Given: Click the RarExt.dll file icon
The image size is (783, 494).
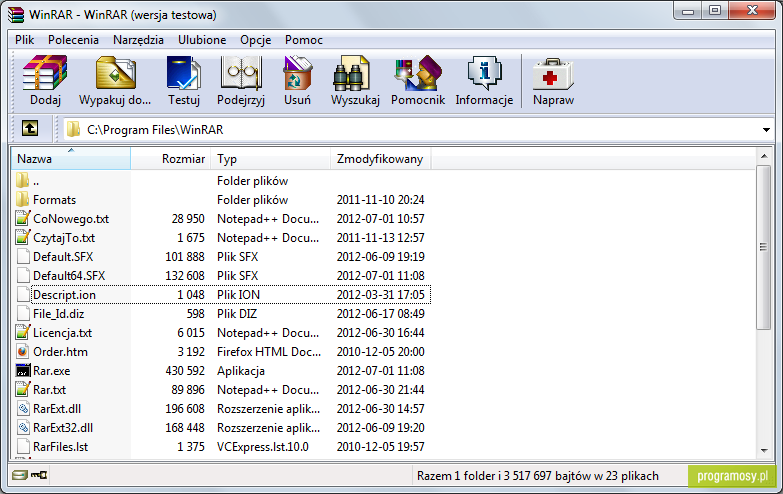Looking at the screenshot, I should 23,409.
